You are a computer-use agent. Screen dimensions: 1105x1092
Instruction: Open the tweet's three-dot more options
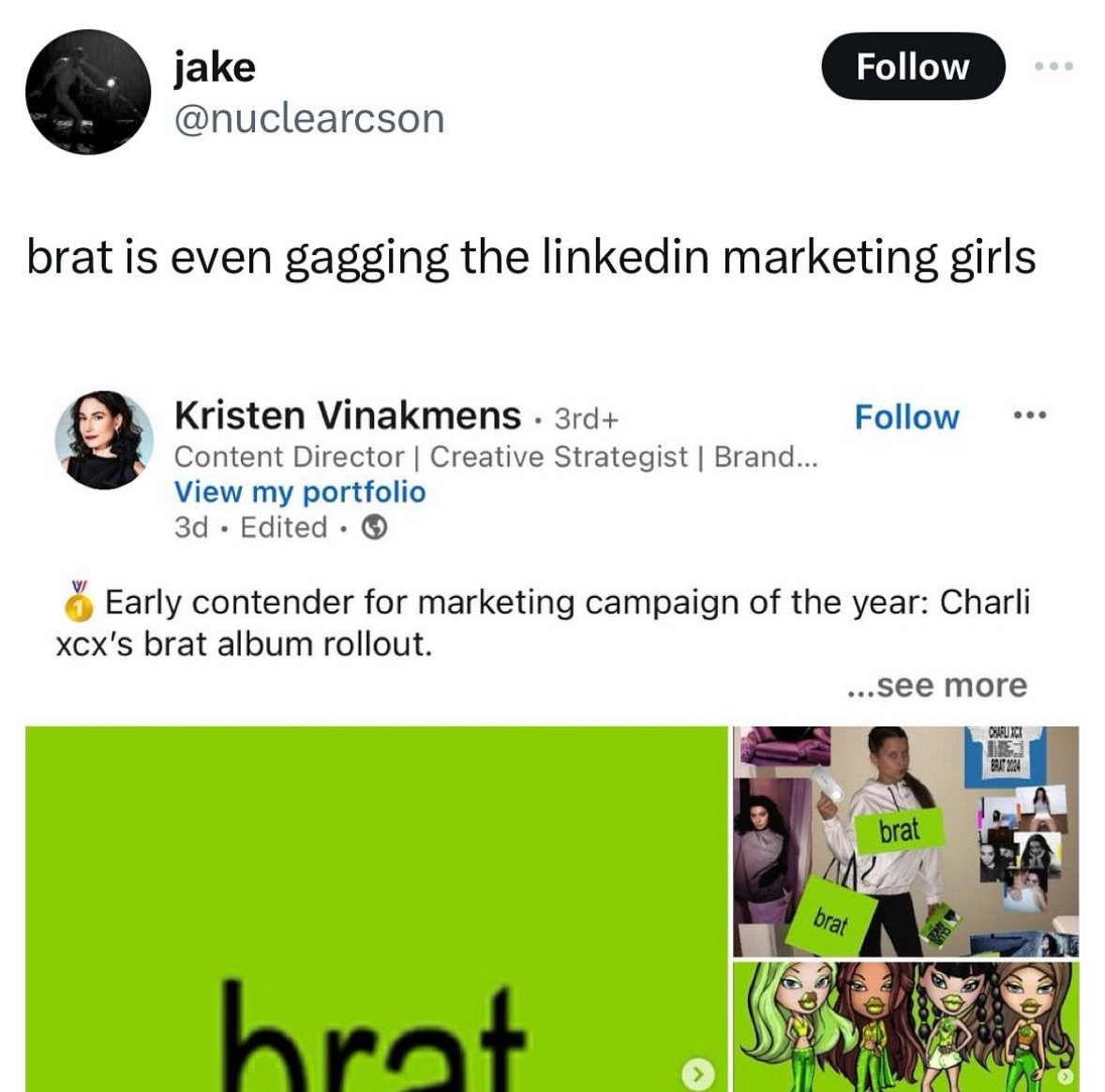point(1053,67)
